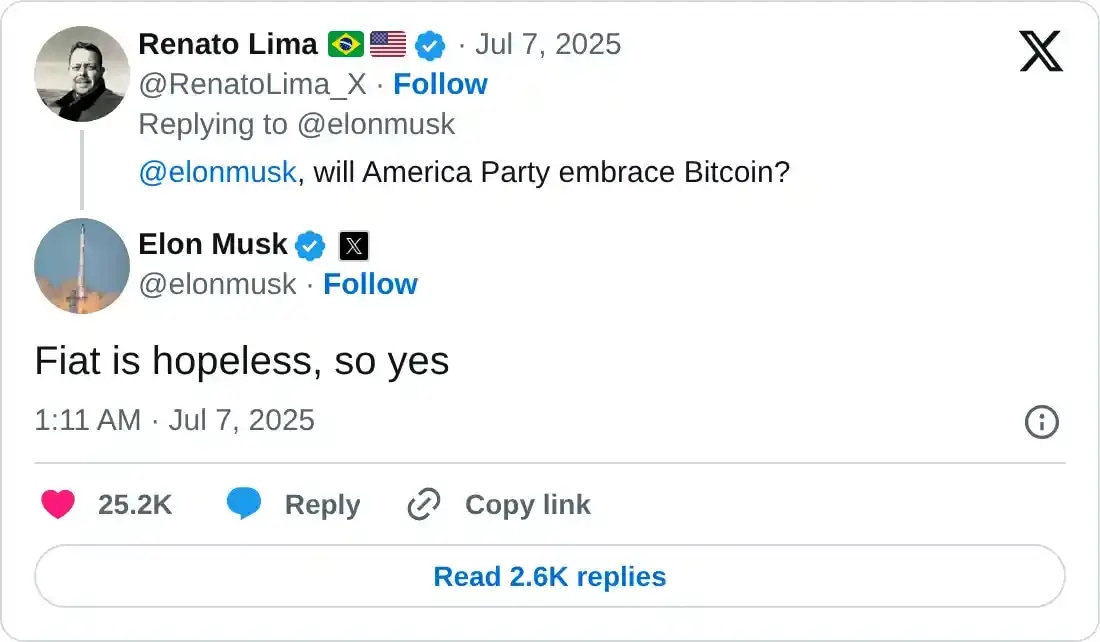
Task: Open the info menu via the circled-i icon
Action: point(1041,422)
